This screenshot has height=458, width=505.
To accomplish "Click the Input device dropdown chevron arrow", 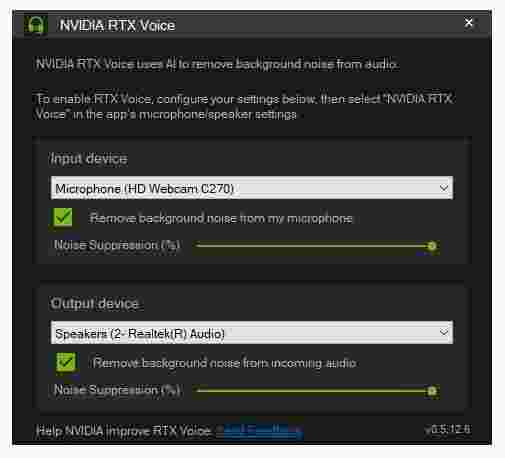I will tap(443, 188).
